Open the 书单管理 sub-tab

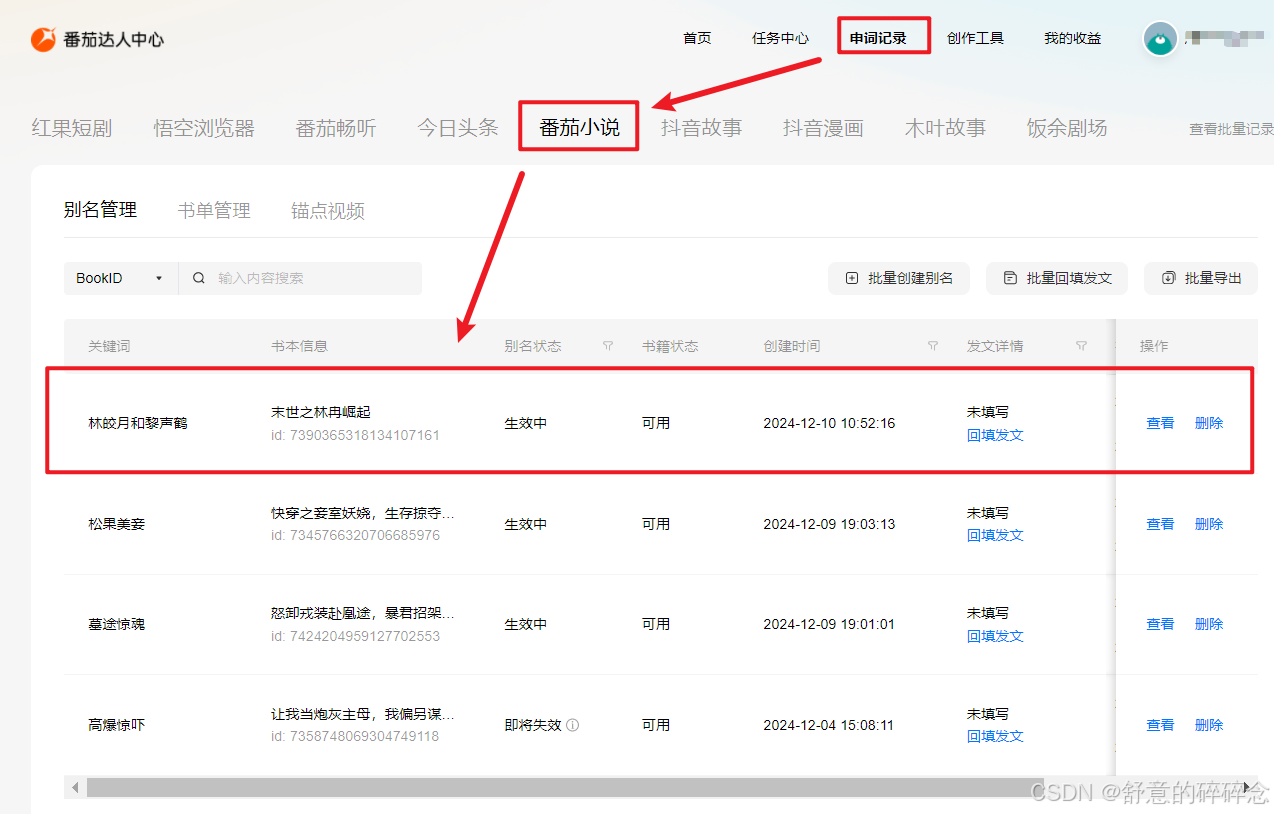(214, 211)
